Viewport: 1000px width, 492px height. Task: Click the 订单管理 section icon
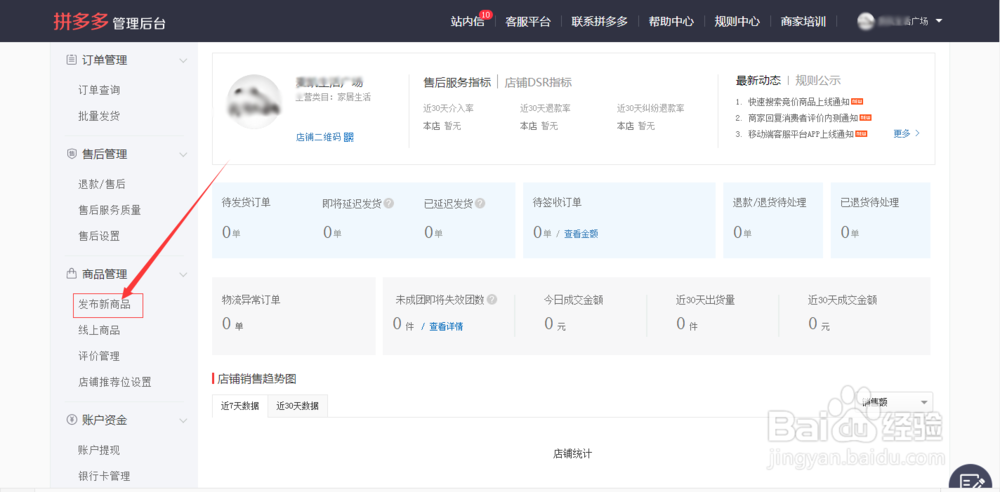coord(71,60)
